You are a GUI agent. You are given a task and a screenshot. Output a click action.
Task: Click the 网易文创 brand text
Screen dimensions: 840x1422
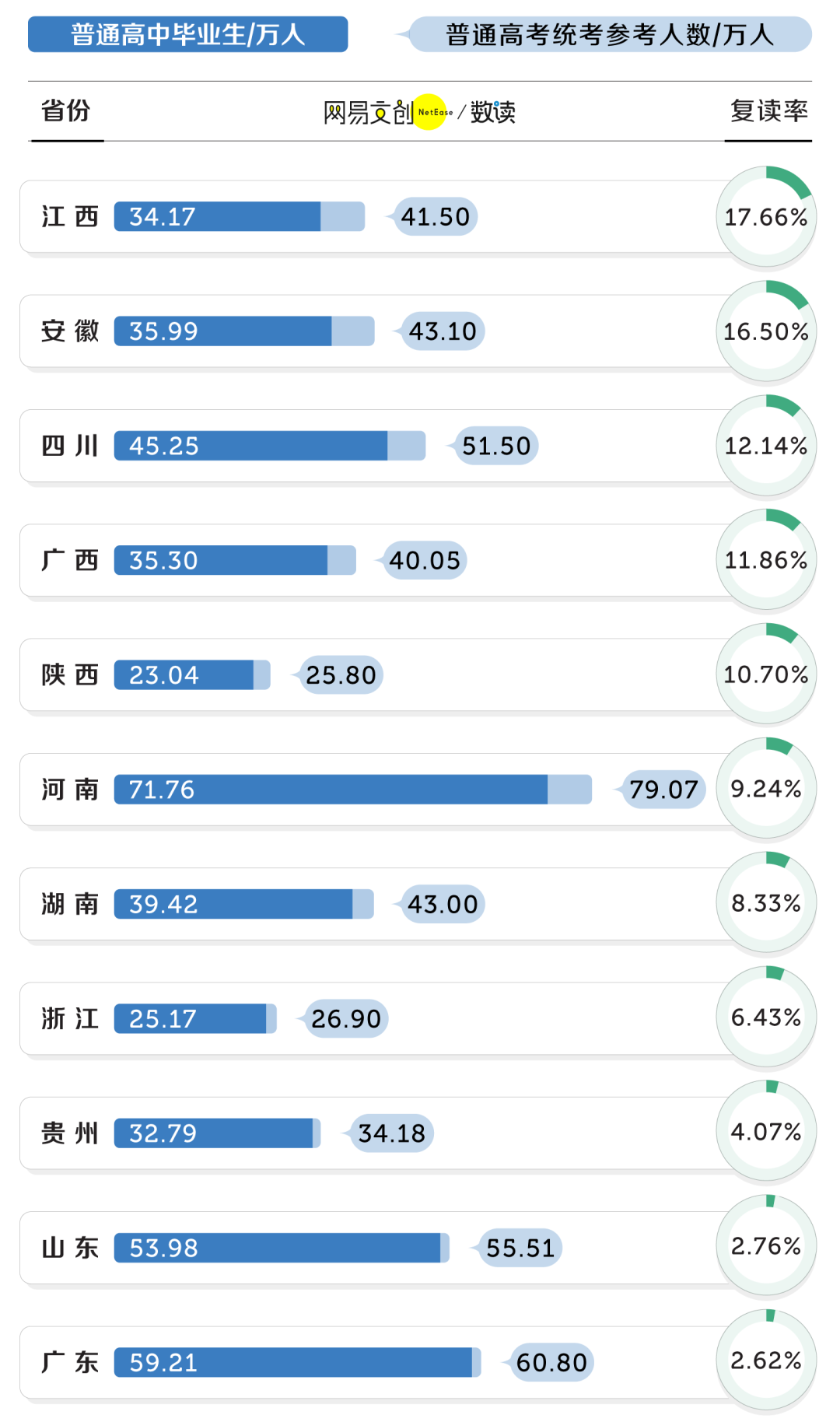[368, 113]
